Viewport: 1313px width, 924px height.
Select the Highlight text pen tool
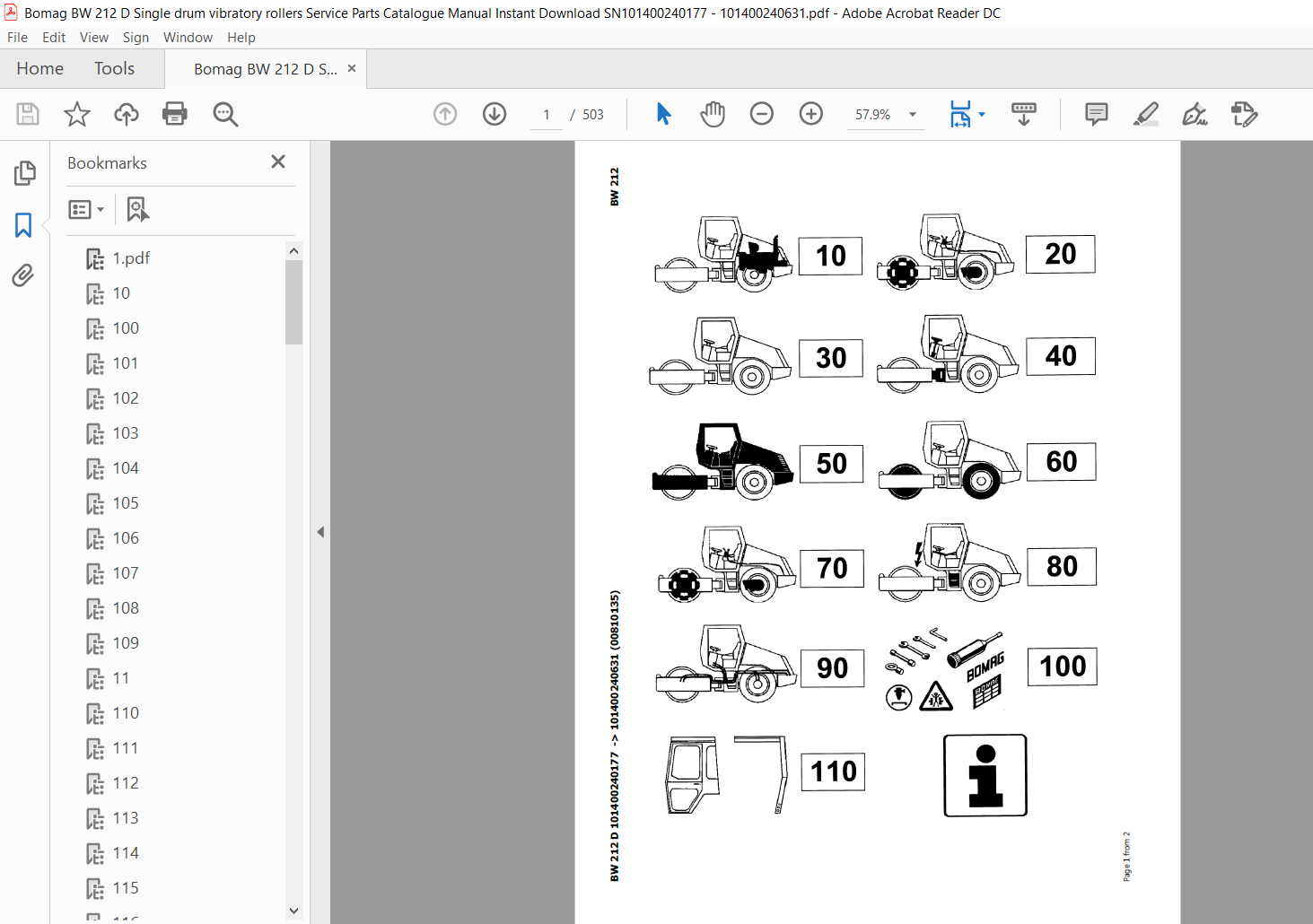pos(1146,114)
